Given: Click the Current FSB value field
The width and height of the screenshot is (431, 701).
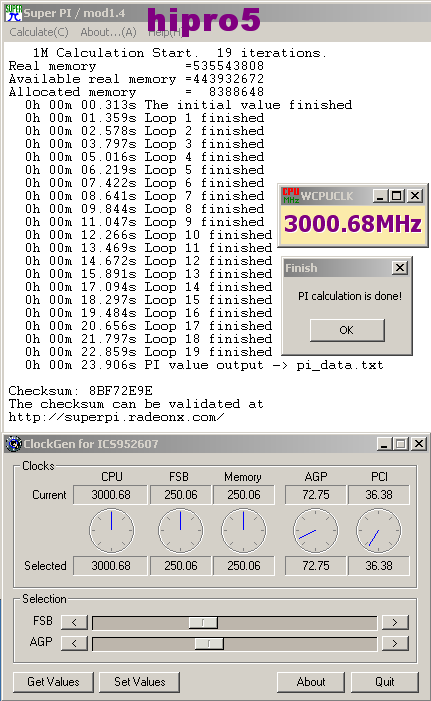Looking at the screenshot, I should [181, 495].
